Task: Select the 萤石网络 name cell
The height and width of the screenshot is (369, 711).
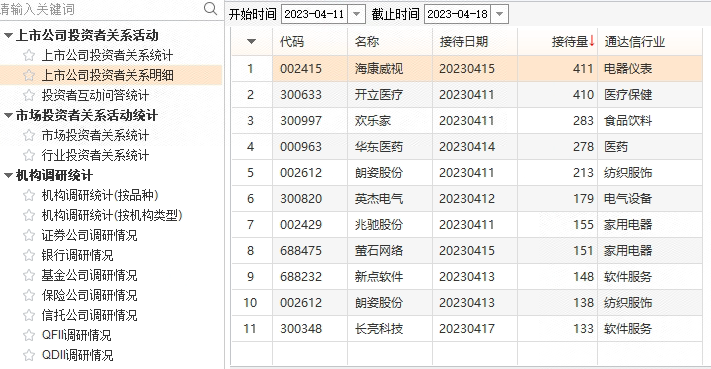Action: 390,250
